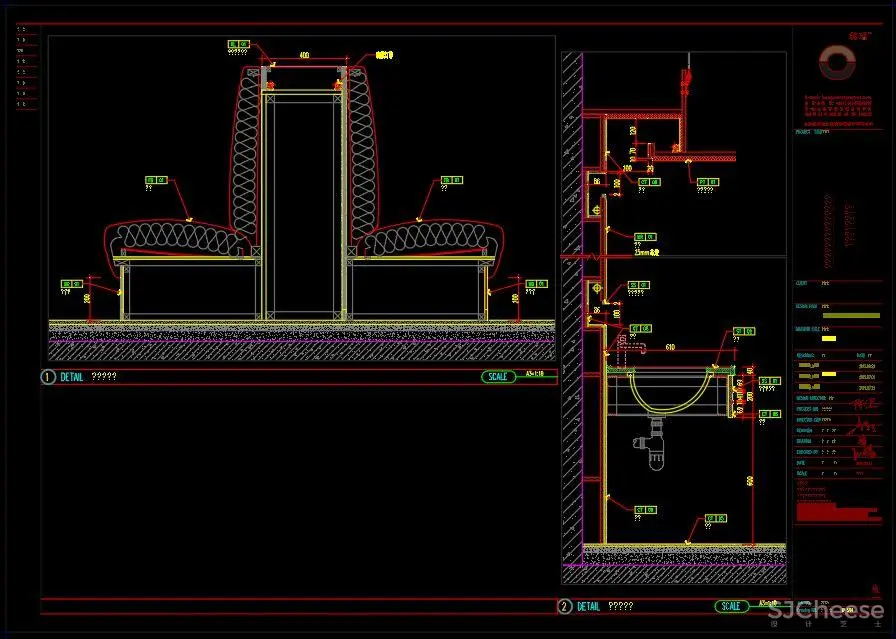The width and height of the screenshot is (896, 639).
Task: Click the DETAIL text of drawing 2
Action: click(589, 606)
